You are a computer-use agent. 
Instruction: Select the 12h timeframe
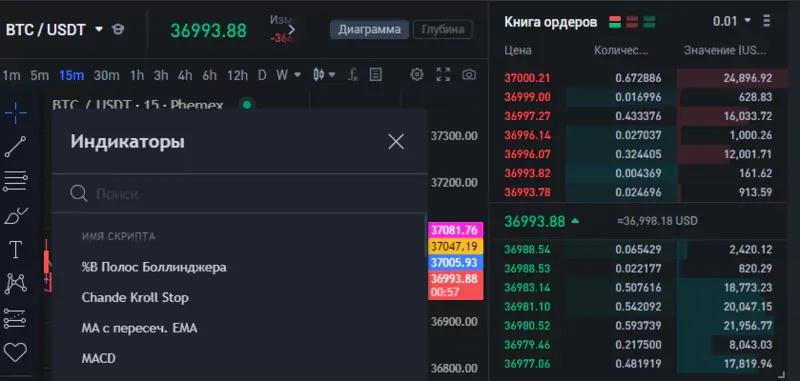point(237,75)
